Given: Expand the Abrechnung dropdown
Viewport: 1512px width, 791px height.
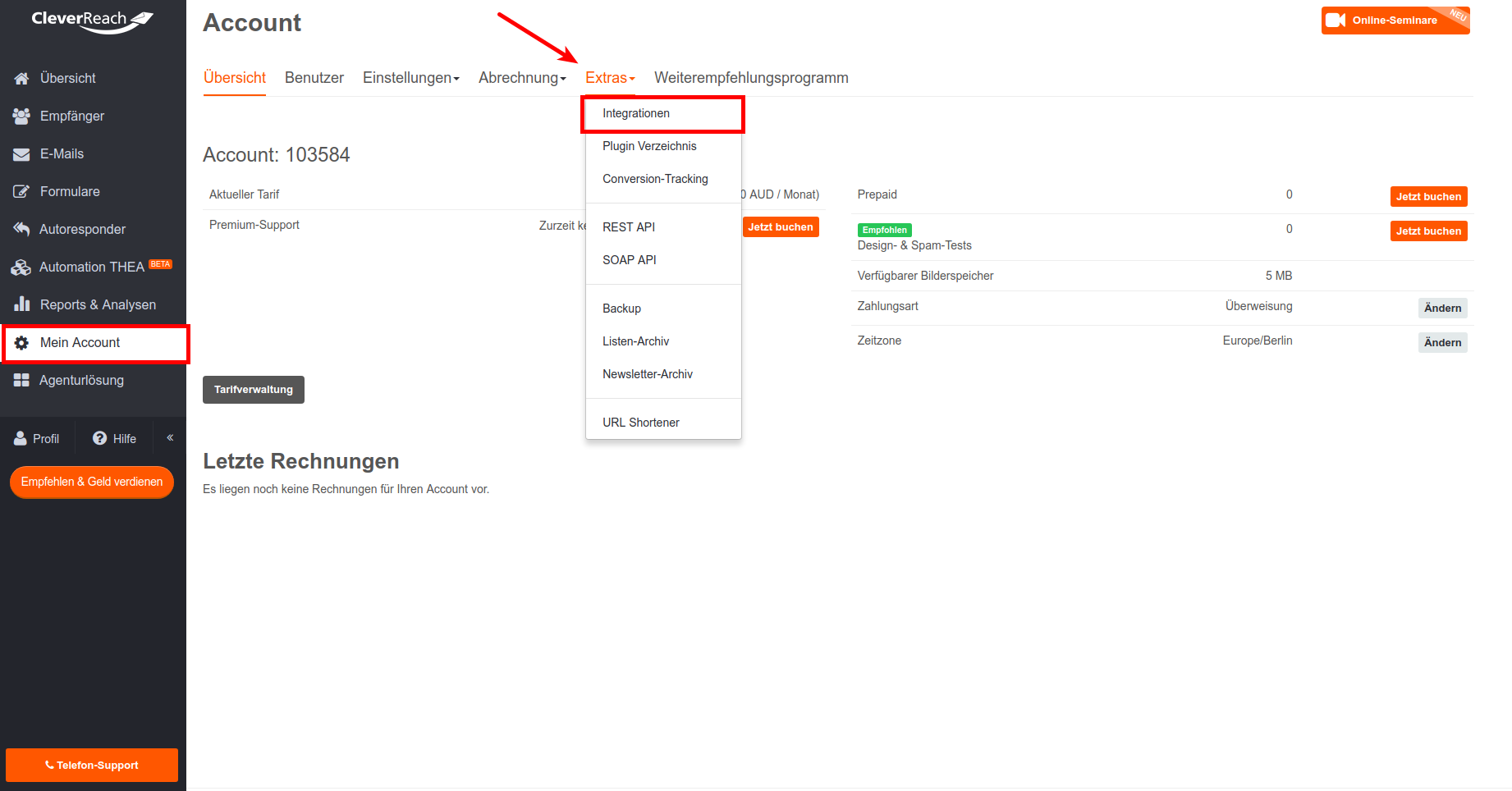Looking at the screenshot, I should (x=523, y=78).
